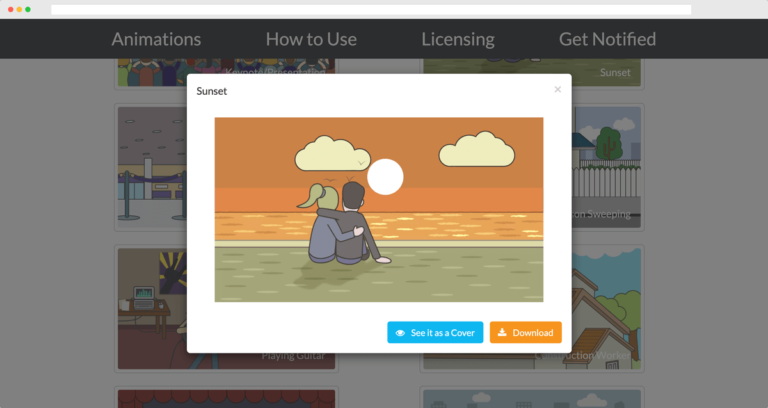Click the eye icon on the cover button
This screenshot has width=768, height=408.
400,333
